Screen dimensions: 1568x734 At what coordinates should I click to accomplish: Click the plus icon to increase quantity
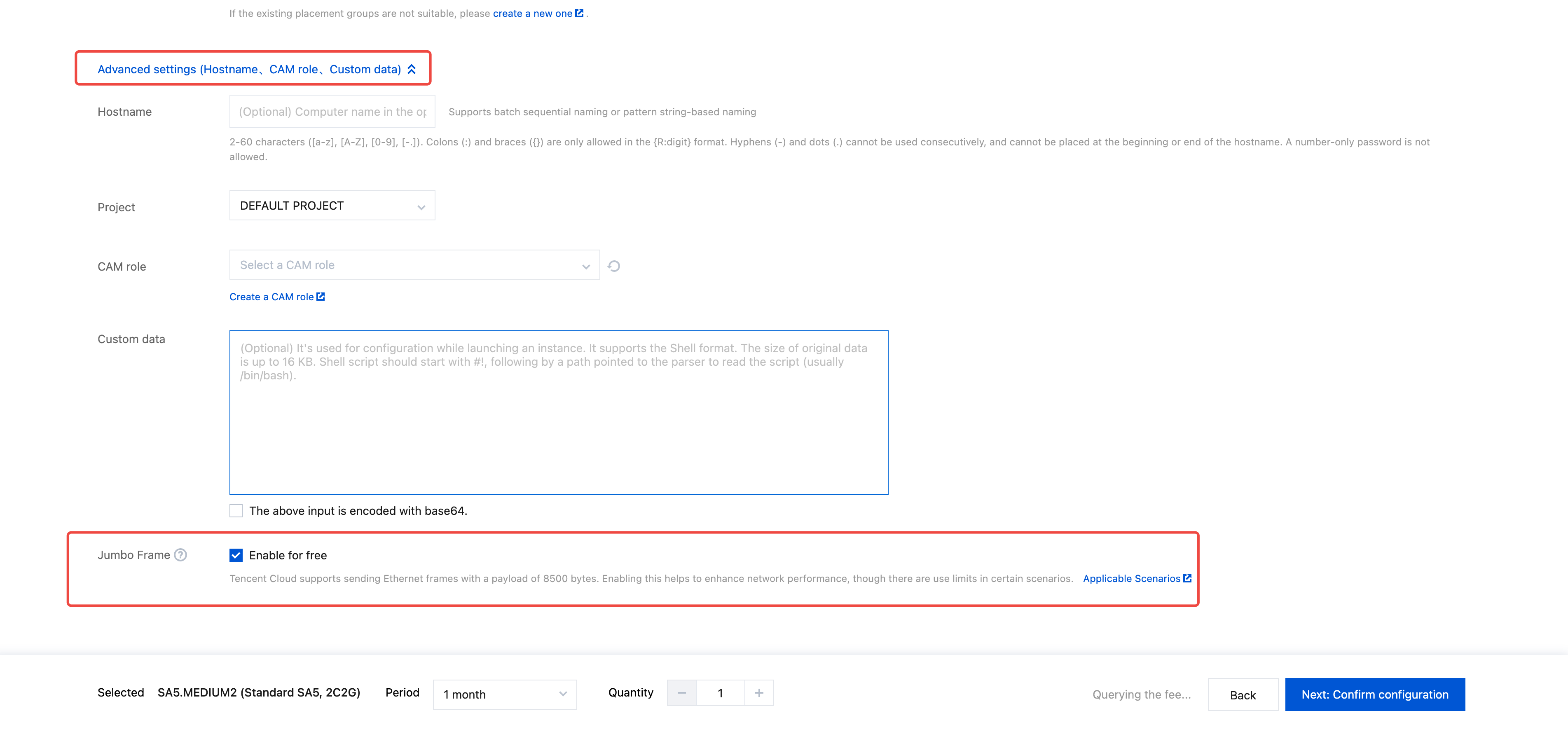[x=758, y=693]
